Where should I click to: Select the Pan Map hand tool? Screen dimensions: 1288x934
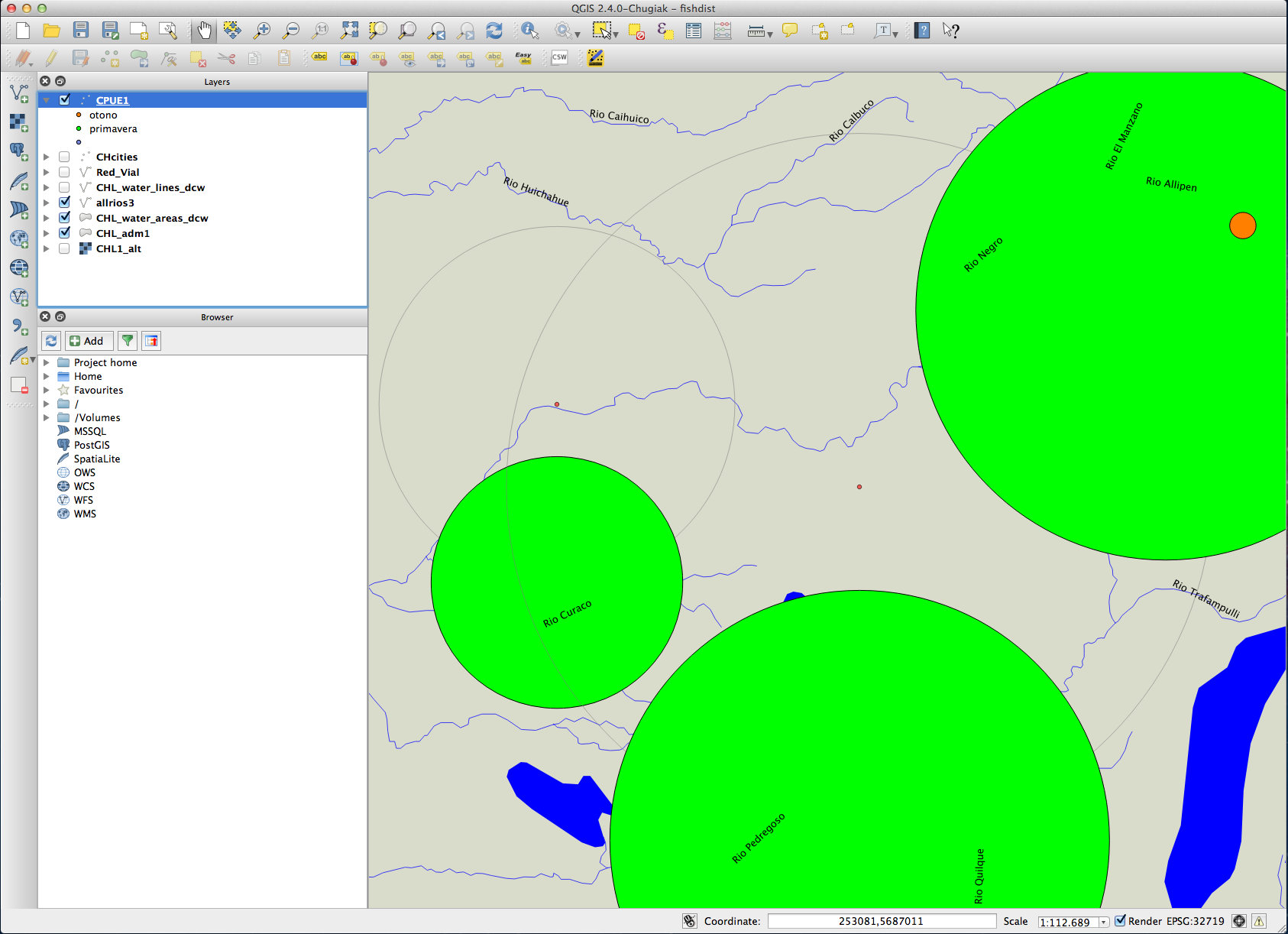[204, 31]
